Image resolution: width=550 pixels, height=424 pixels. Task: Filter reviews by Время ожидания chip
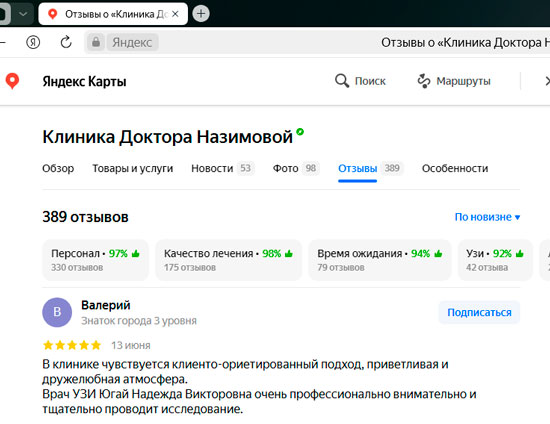tap(380, 260)
